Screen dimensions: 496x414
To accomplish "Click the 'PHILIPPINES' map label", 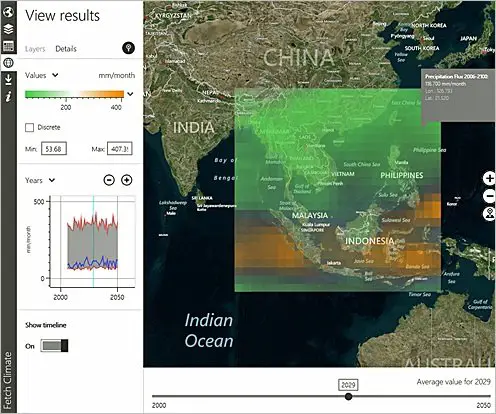I will click(402, 175).
